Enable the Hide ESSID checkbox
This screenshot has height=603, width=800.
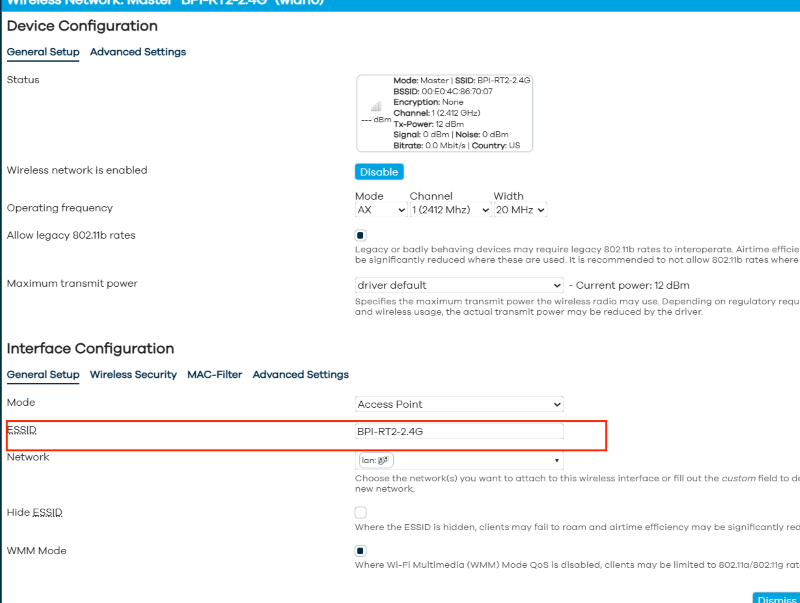[x=361, y=513]
